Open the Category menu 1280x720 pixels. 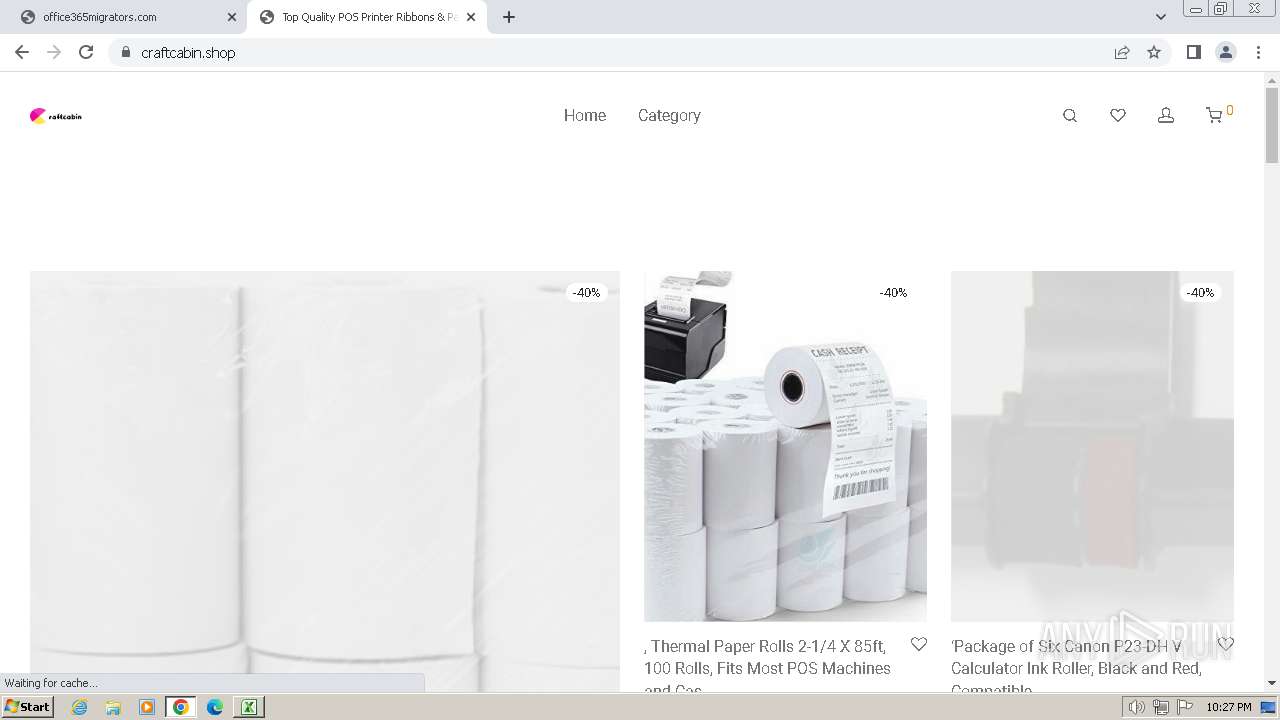coord(669,115)
